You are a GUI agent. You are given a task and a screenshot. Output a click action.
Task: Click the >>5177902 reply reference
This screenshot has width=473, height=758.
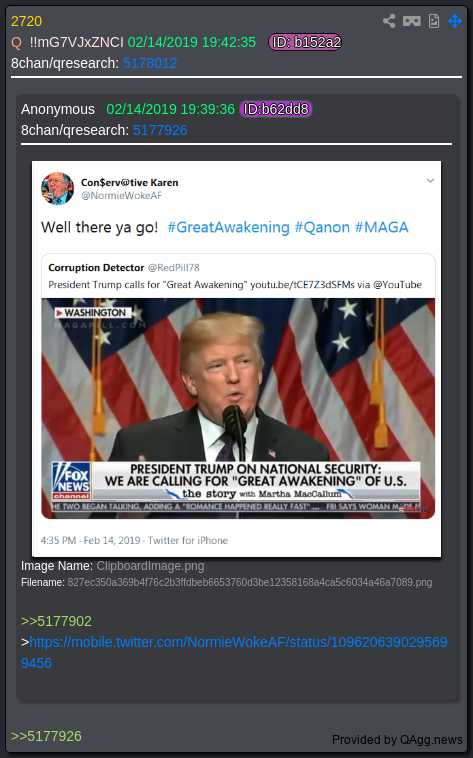pyautogui.click(x=56, y=621)
